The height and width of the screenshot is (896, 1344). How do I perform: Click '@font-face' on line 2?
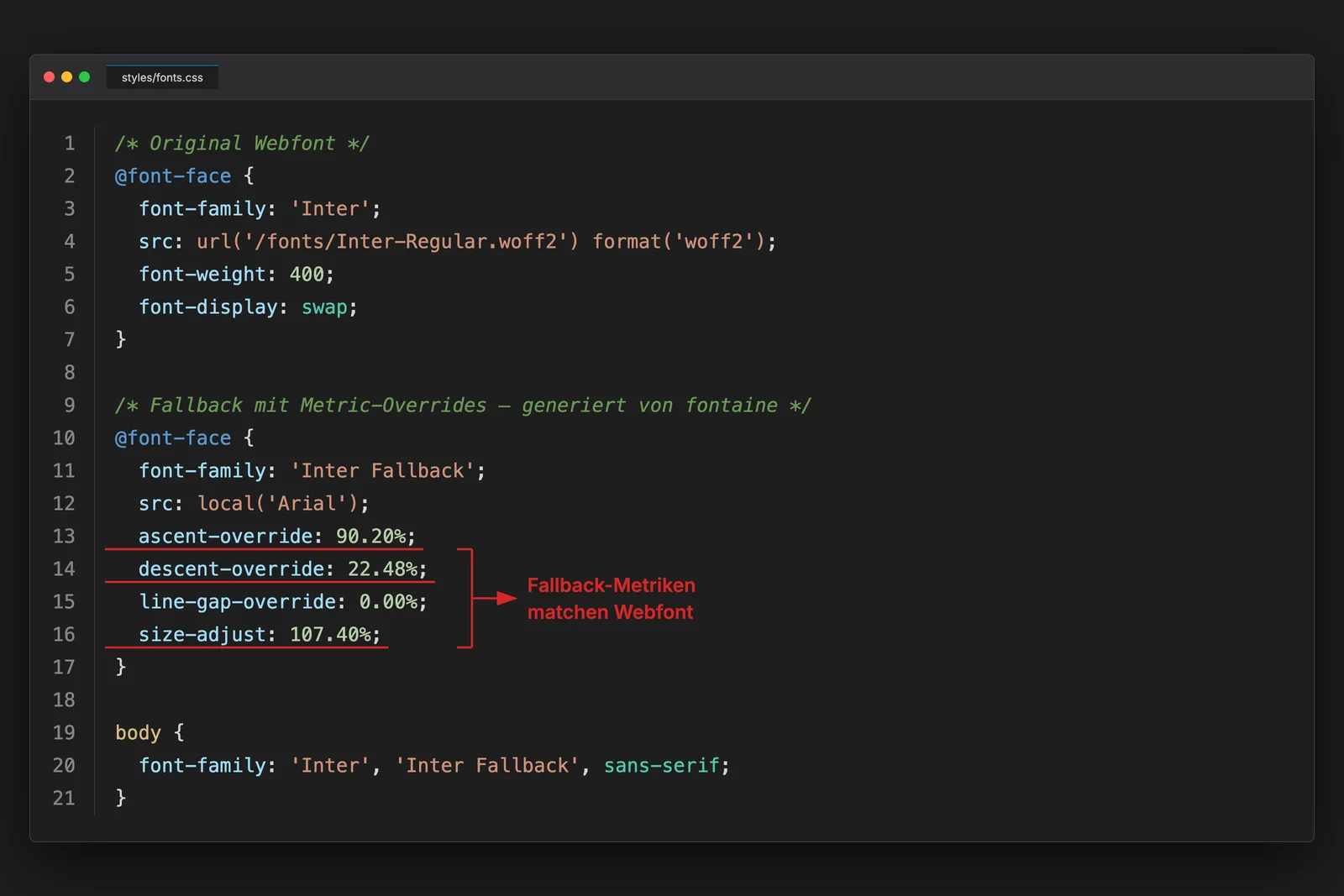(x=173, y=176)
